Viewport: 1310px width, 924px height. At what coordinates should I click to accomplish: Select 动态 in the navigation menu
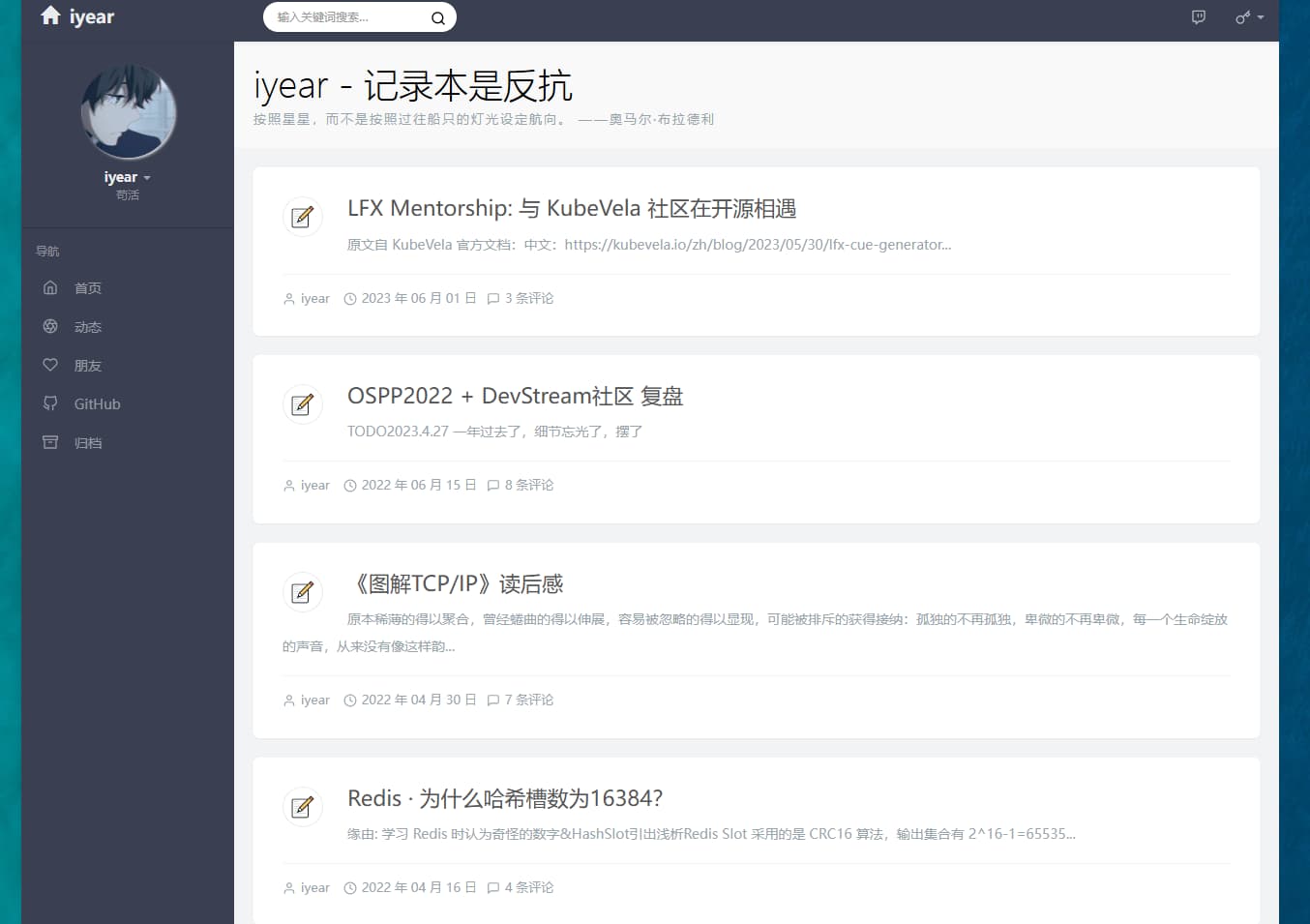[x=88, y=327]
